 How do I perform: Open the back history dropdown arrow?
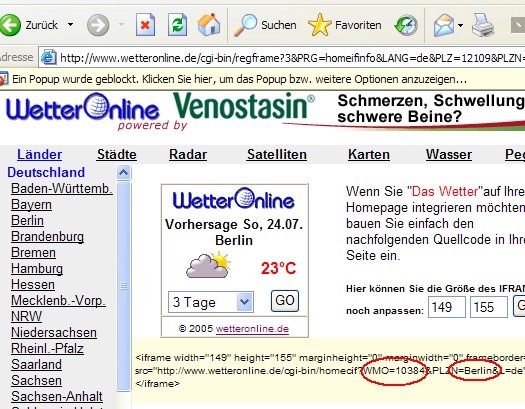(x=70, y=24)
